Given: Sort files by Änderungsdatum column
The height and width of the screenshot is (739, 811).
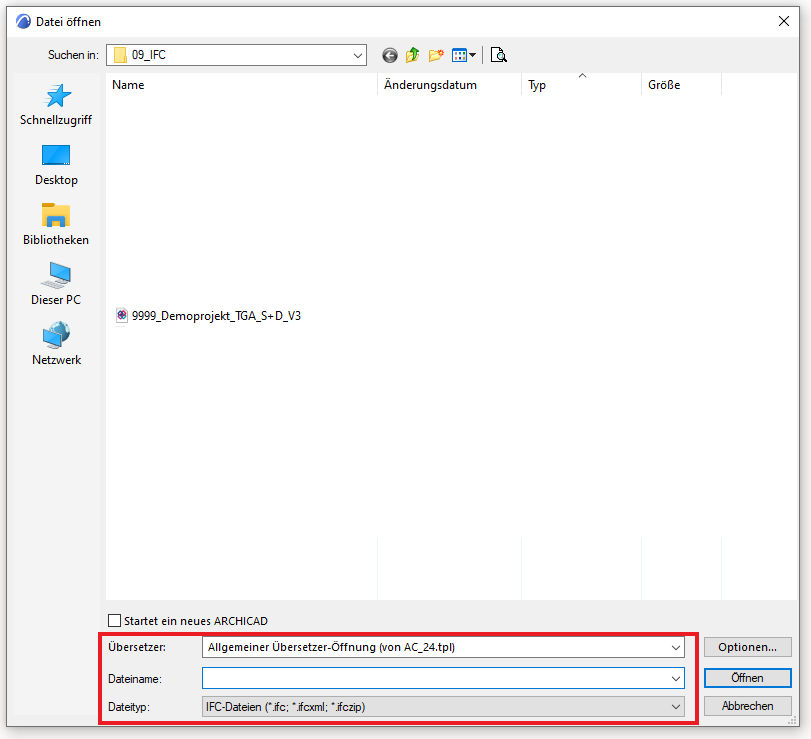Looking at the screenshot, I should 431,85.
